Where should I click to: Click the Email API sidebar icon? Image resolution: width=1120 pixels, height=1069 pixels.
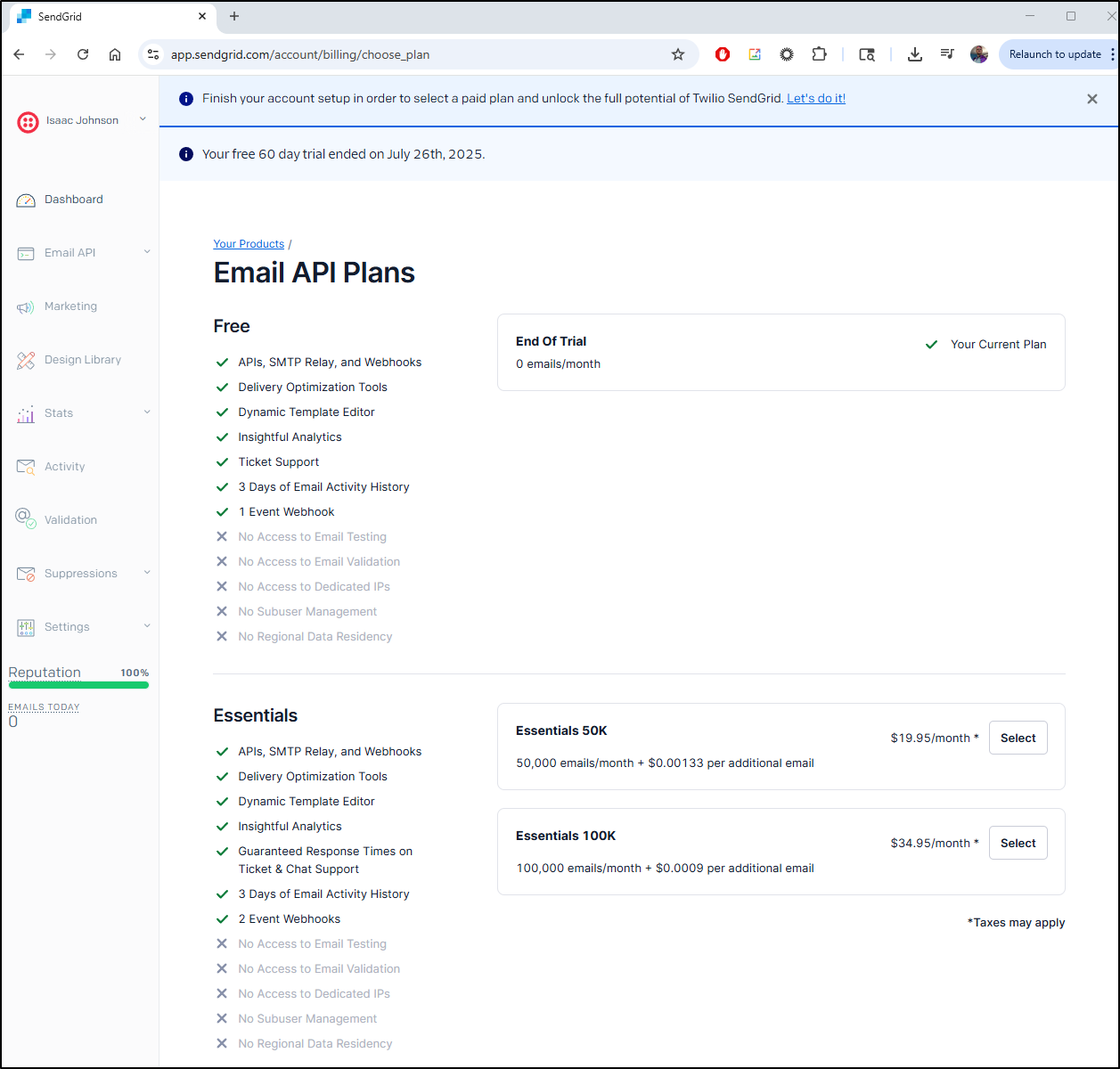[x=26, y=254]
